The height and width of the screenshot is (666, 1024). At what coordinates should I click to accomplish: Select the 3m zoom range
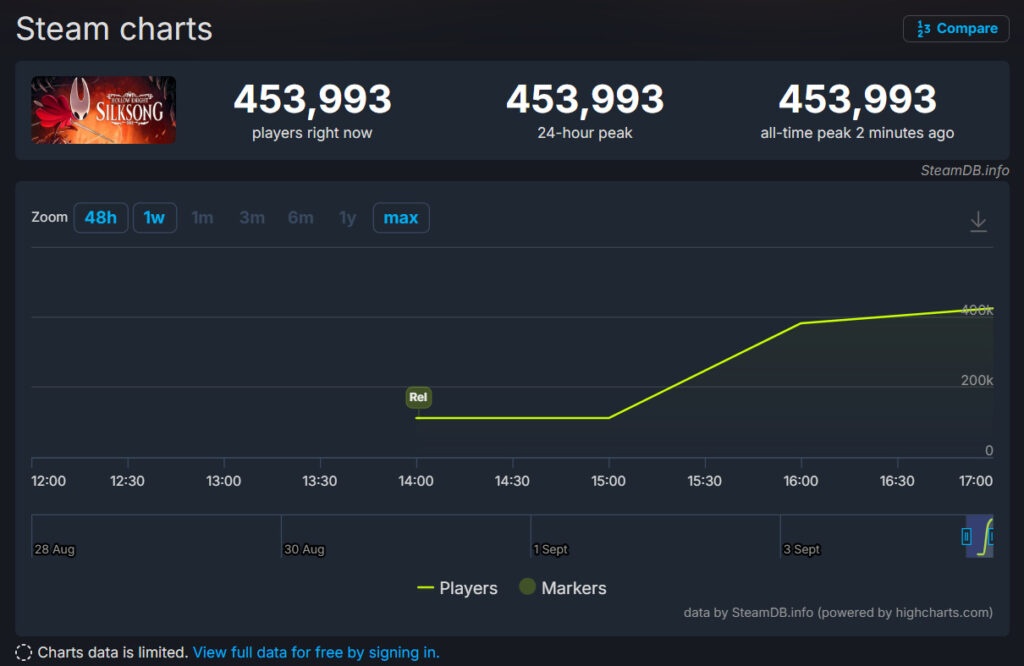251,218
